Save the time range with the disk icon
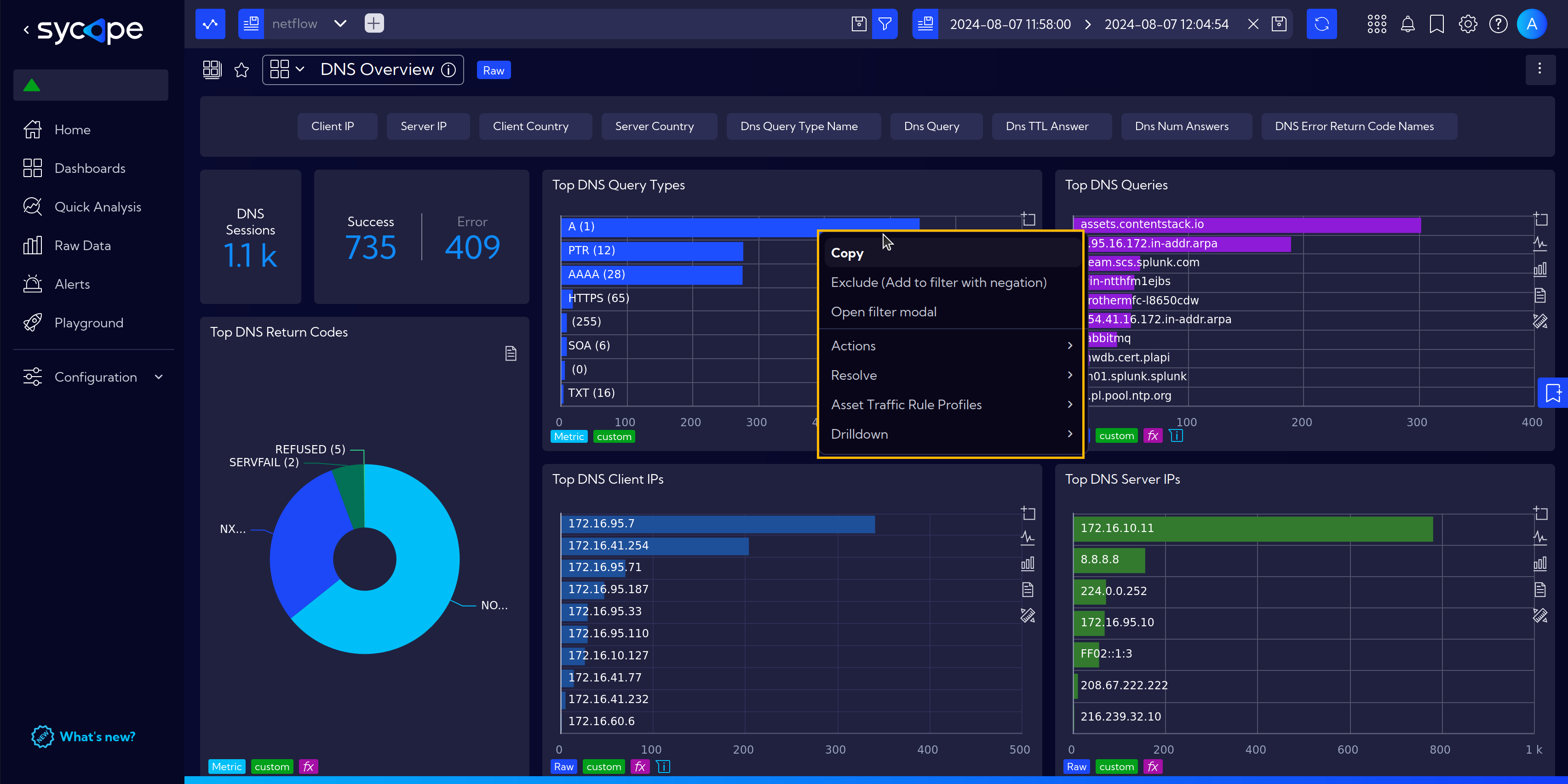This screenshot has width=1568, height=784. (1279, 24)
